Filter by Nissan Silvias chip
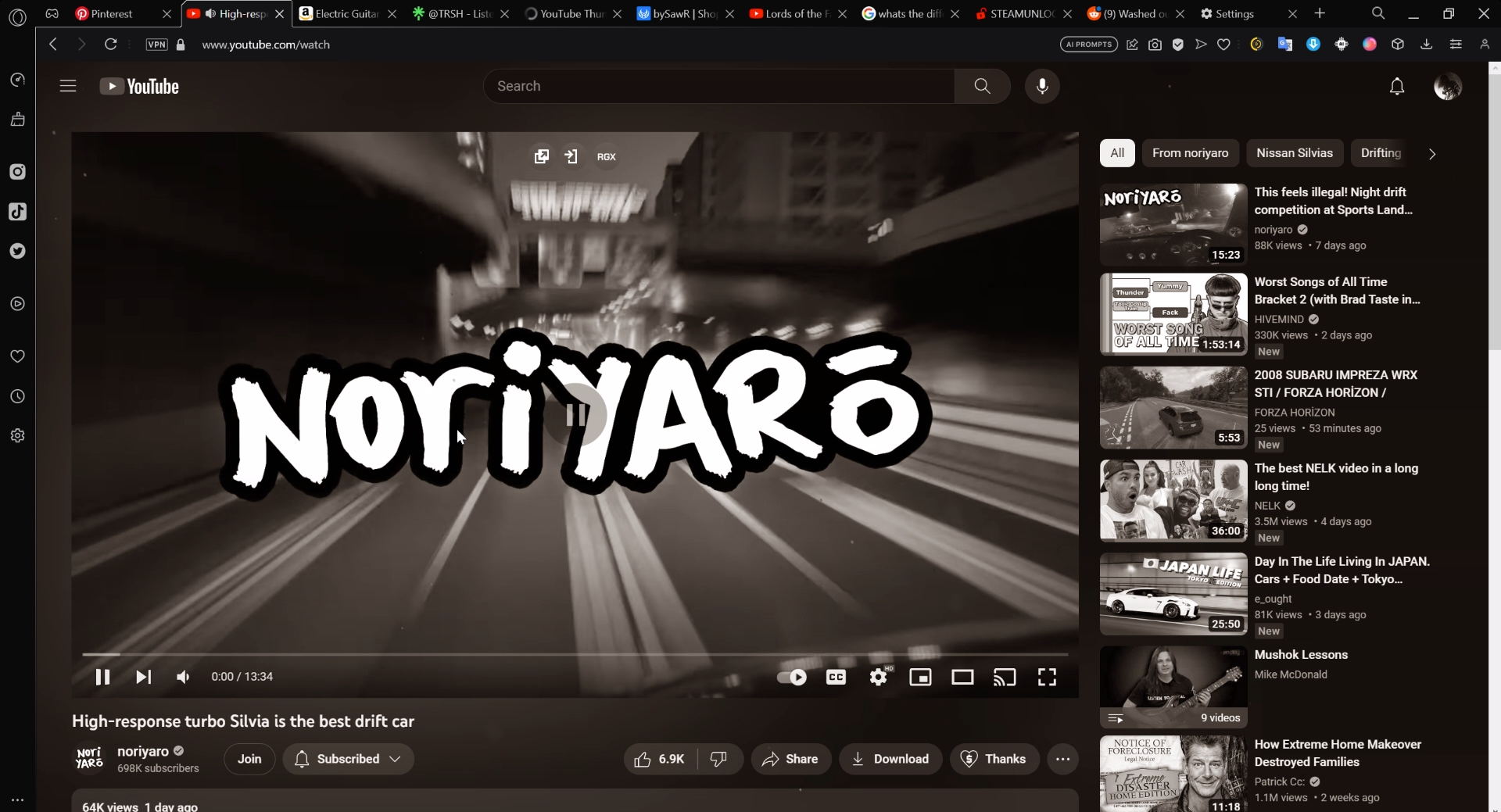The height and width of the screenshot is (812, 1501). point(1295,153)
